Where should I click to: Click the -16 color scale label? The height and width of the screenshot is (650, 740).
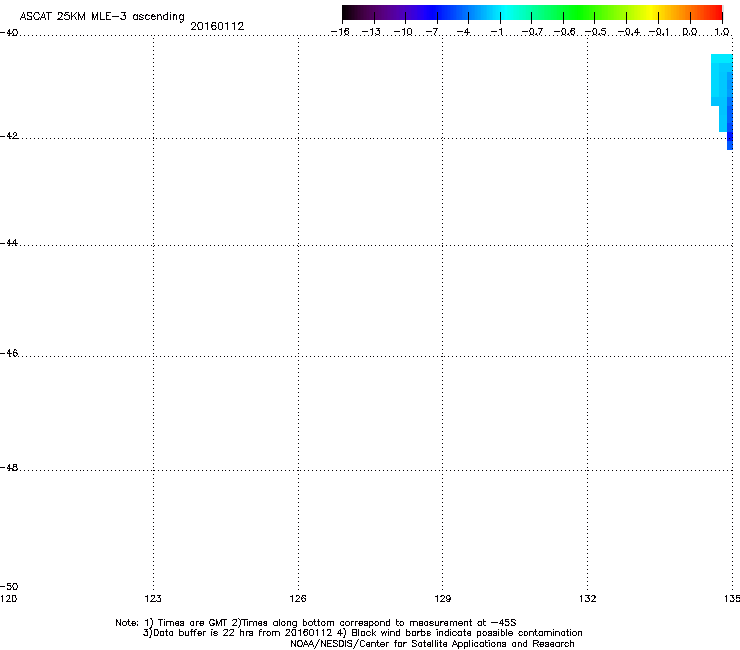click(x=340, y=32)
